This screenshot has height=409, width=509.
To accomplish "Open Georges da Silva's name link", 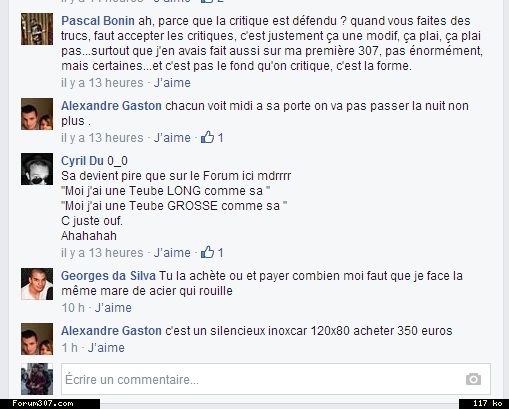I will tap(108, 276).
